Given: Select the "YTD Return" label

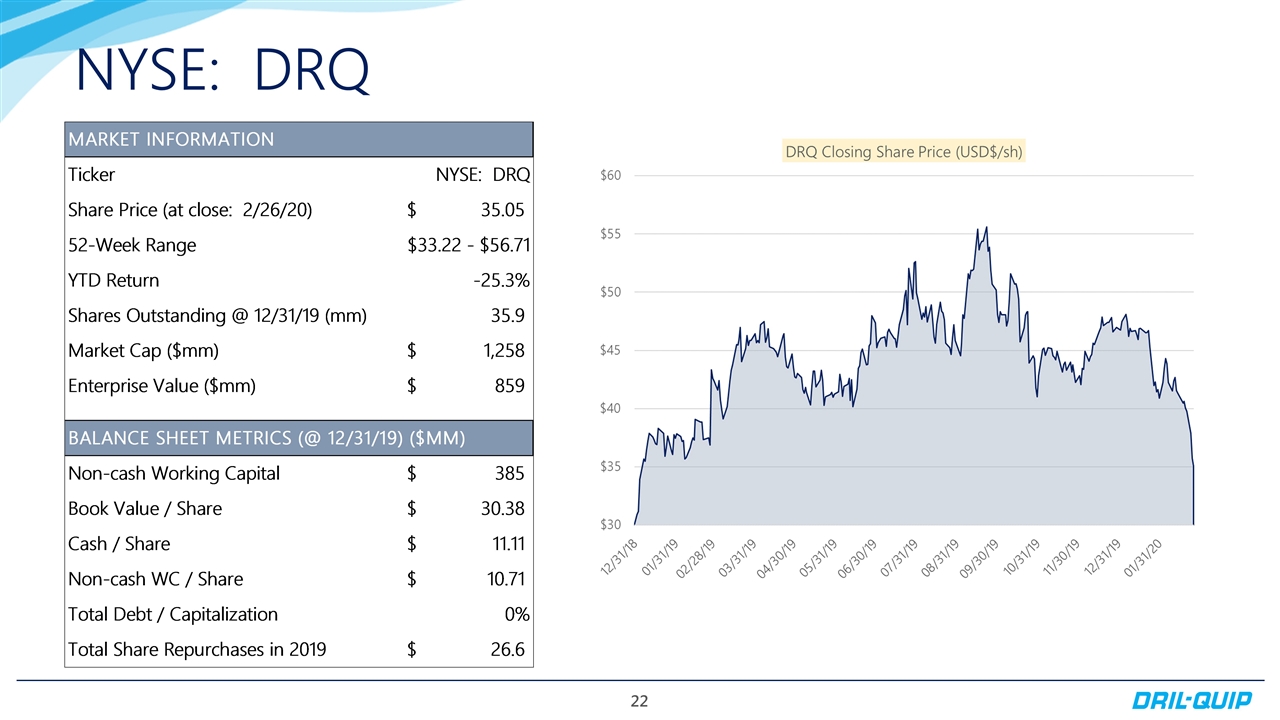Looking at the screenshot, I should (x=113, y=280).
